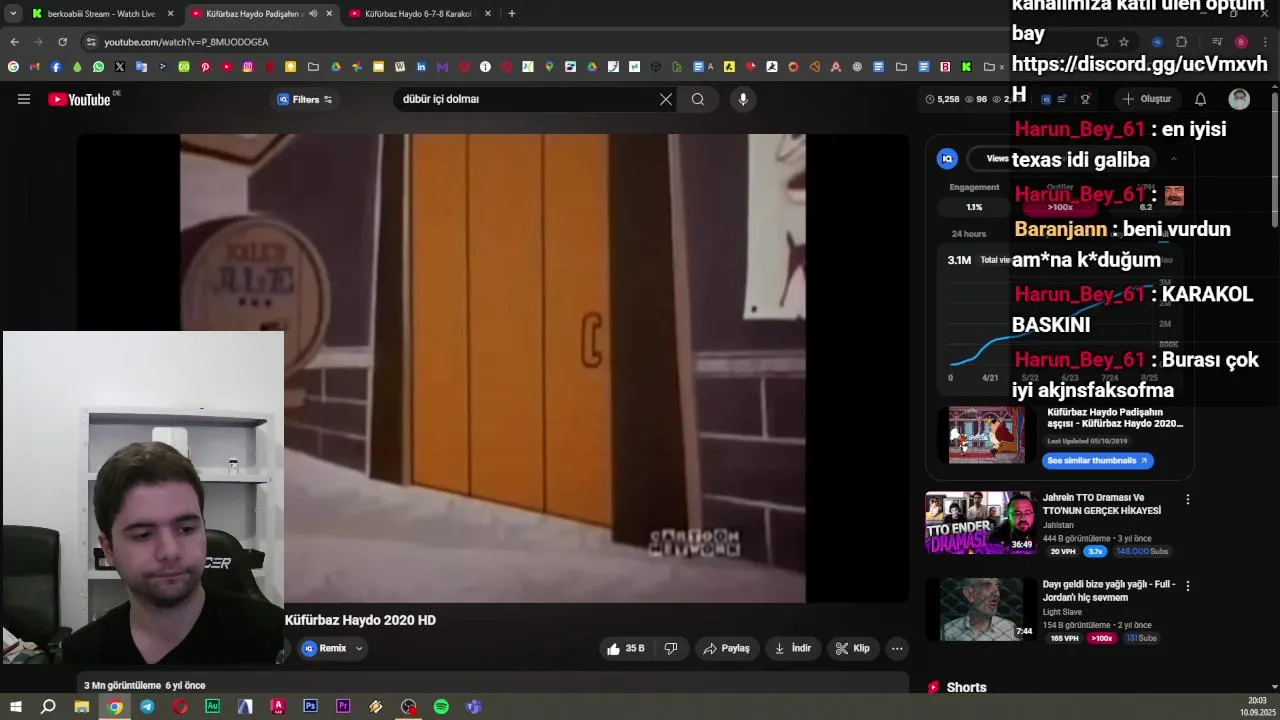Open the Jahistan channel name

pos(1058,525)
